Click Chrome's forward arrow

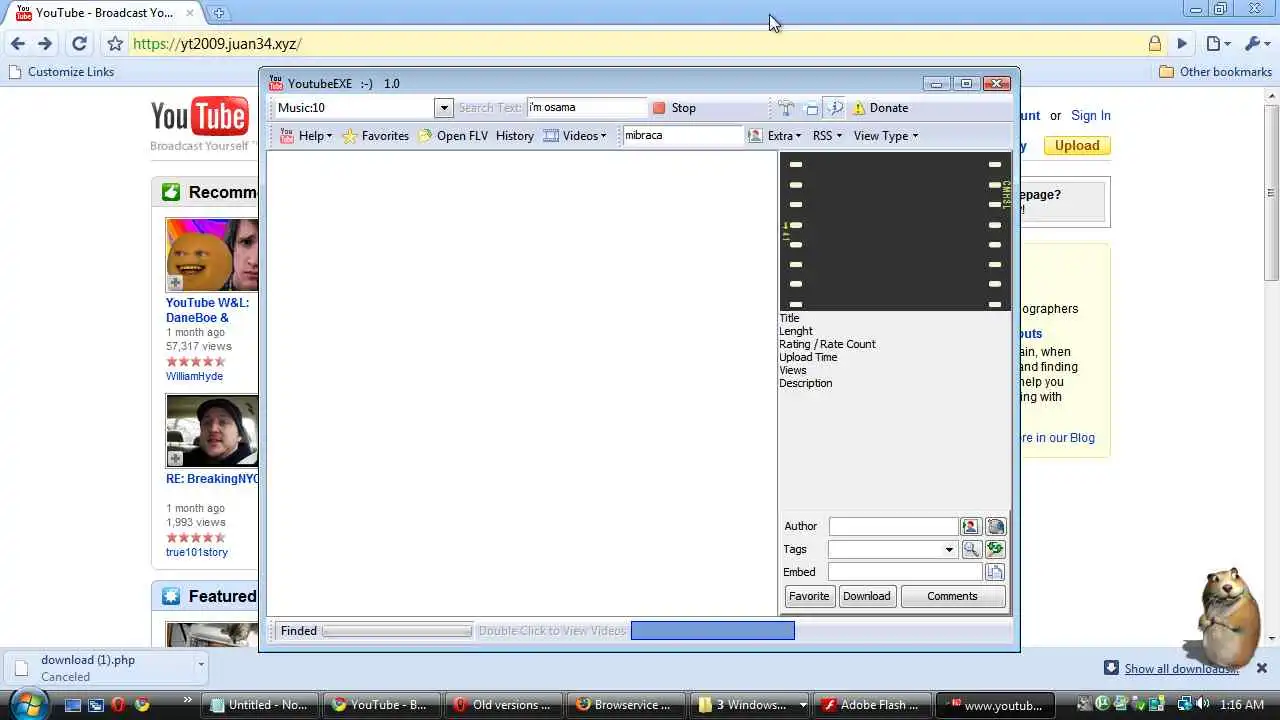coord(45,44)
